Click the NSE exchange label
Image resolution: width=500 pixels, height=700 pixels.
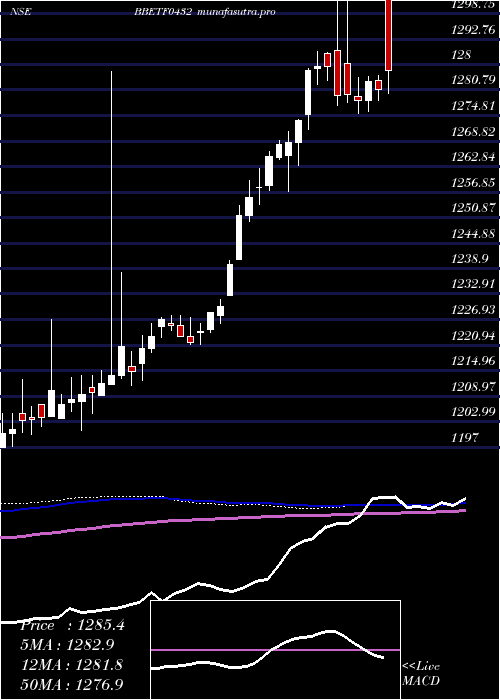pyautogui.click(x=21, y=12)
